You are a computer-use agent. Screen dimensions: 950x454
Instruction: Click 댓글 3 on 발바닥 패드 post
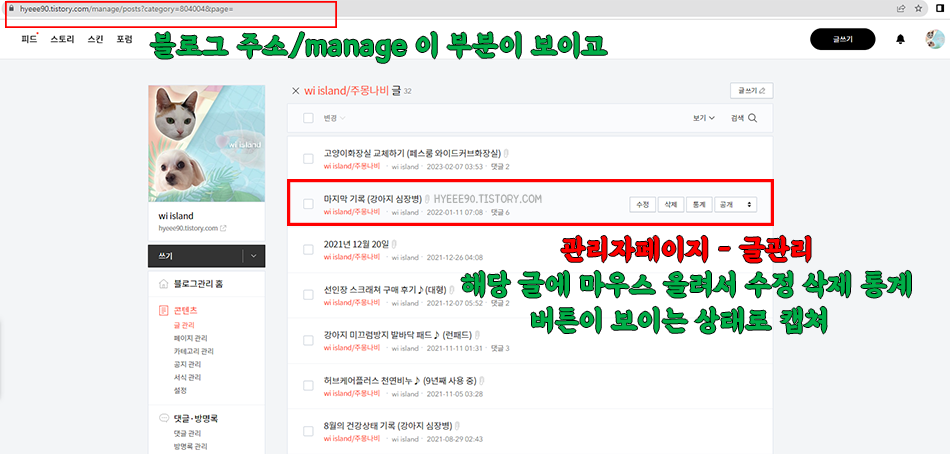pos(500,348)
